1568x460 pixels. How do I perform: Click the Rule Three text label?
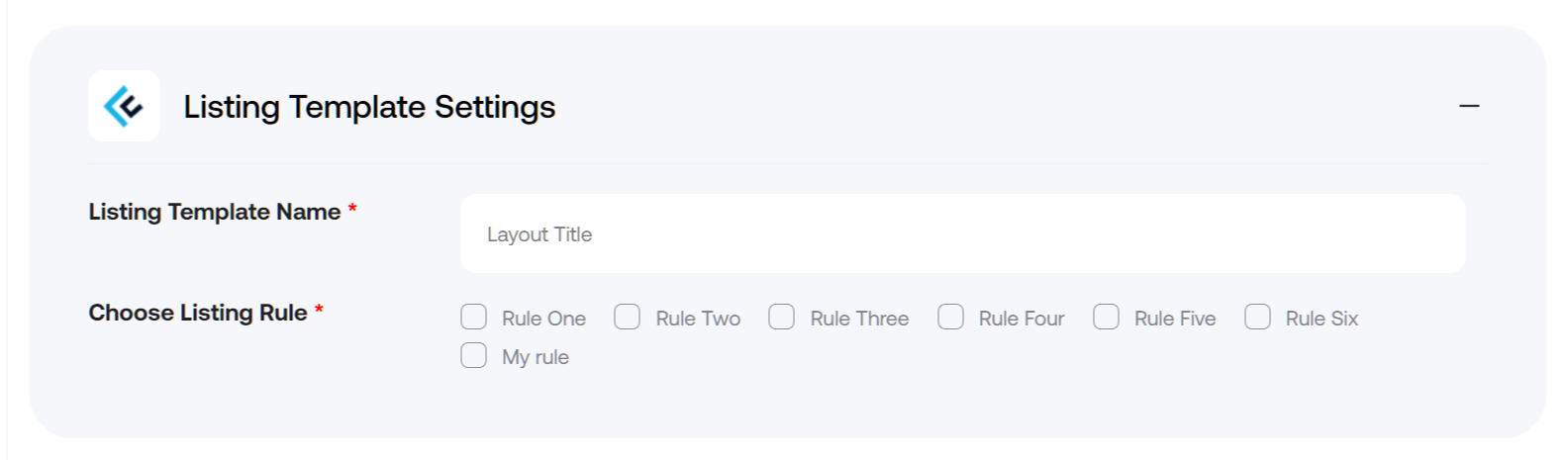(x=859, y=319)
